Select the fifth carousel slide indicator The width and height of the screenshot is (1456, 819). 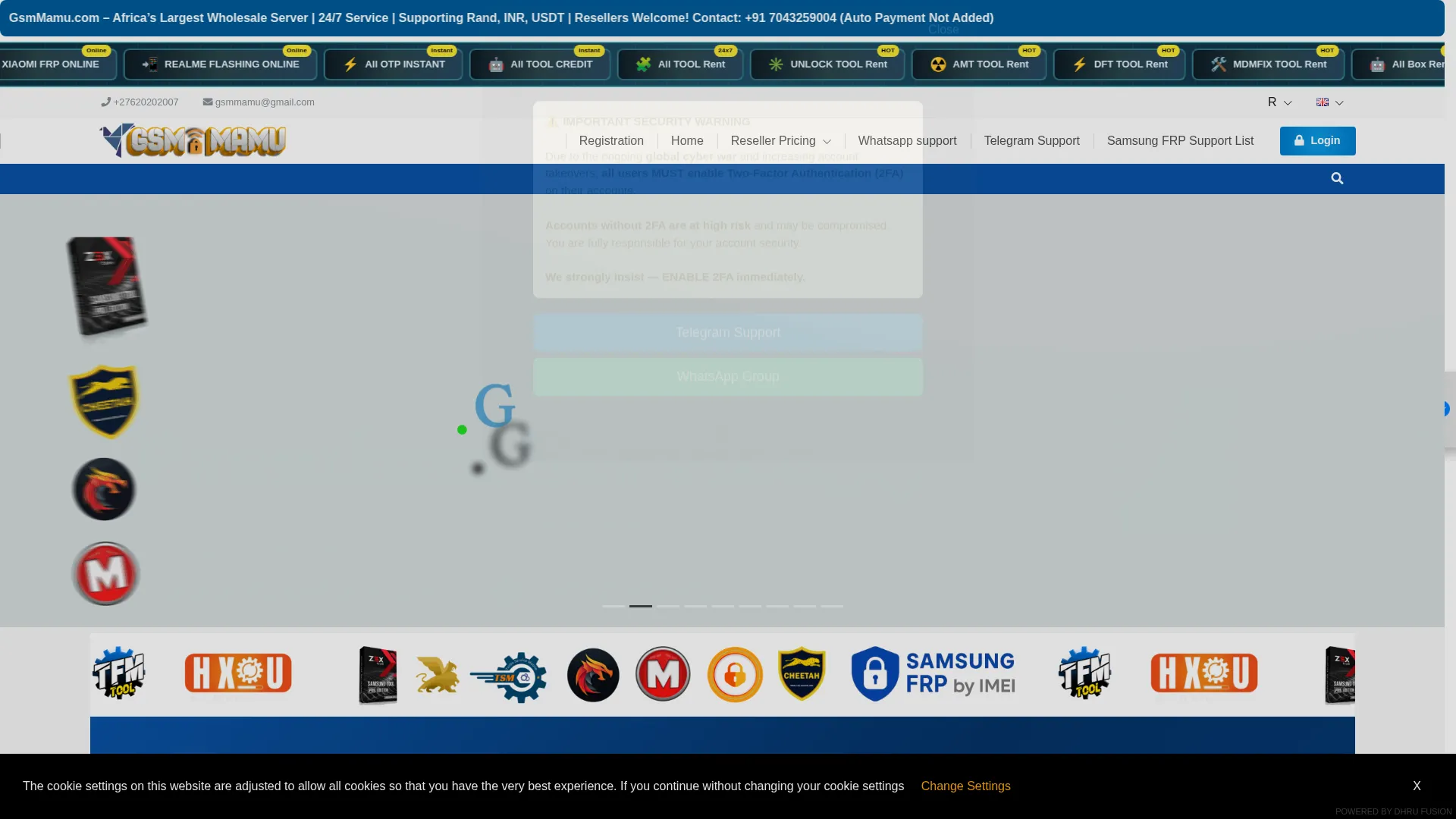pyautogui.click(x=723, y=606)
